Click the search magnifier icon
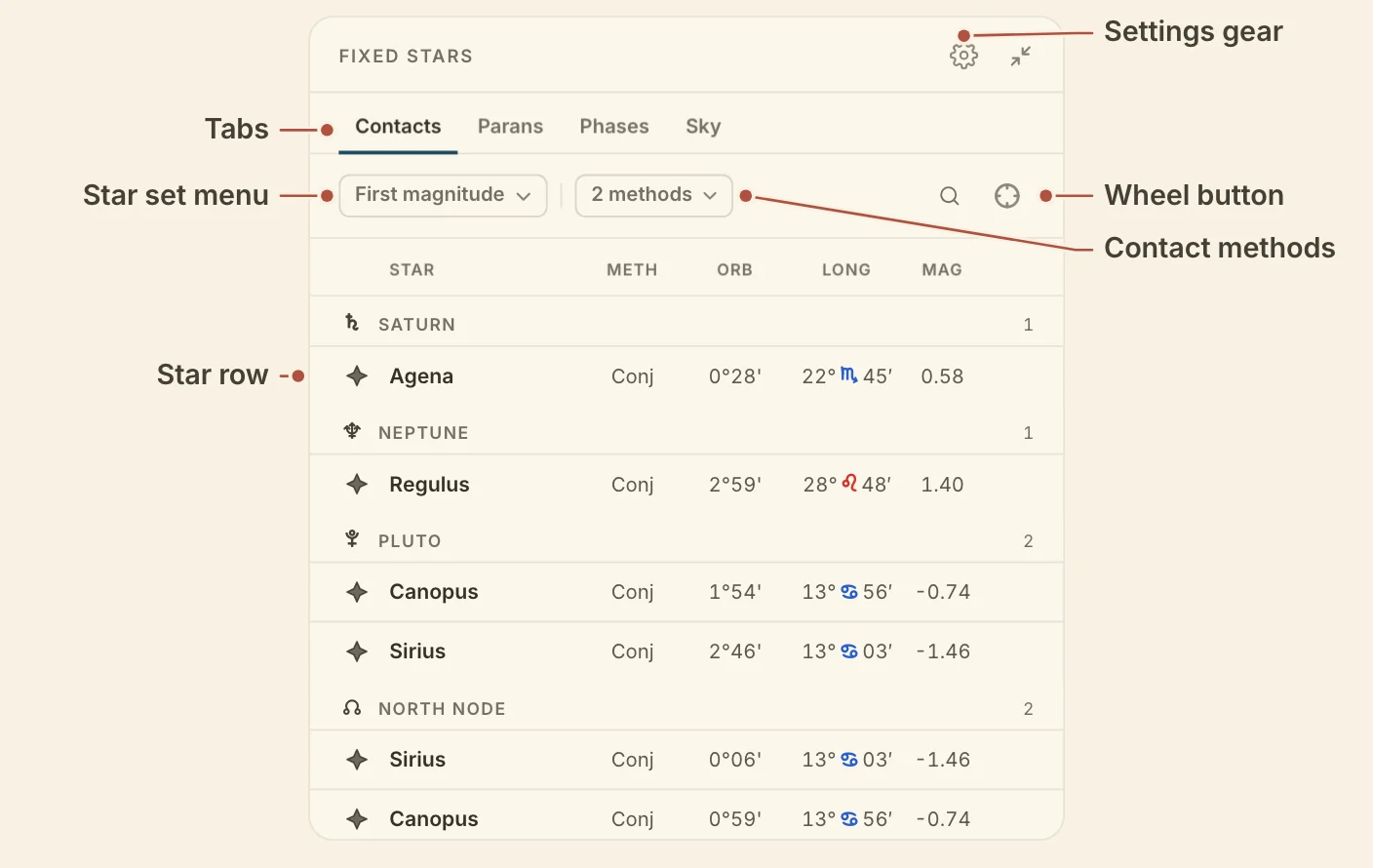Image resolution: width=1373 pixels, height=868 pixels. (x=949, y=196)
